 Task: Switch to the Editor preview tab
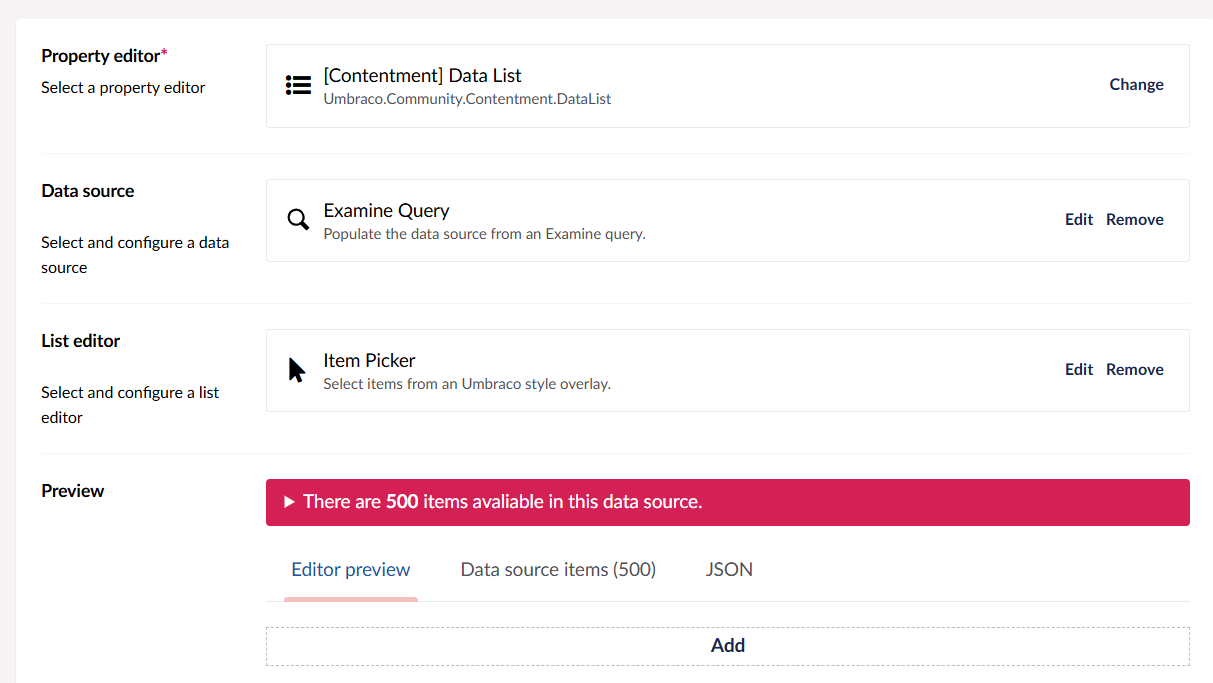(x=351, y=570)
